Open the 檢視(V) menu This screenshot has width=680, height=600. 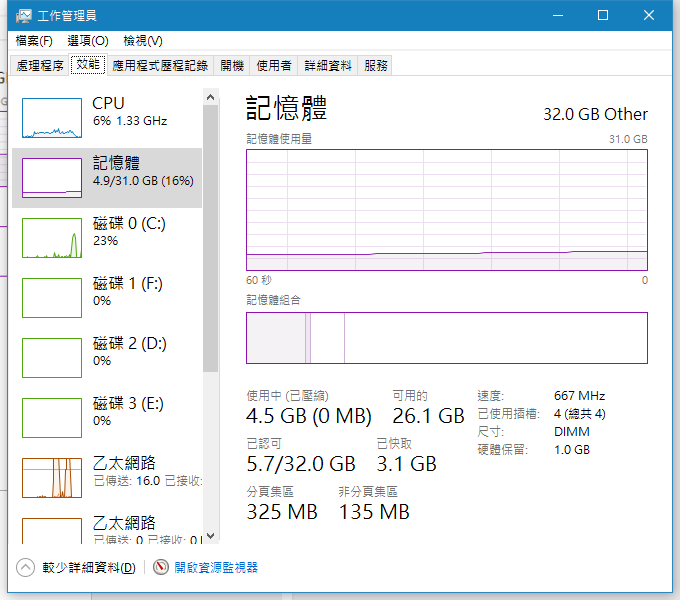tap(143, 41)
